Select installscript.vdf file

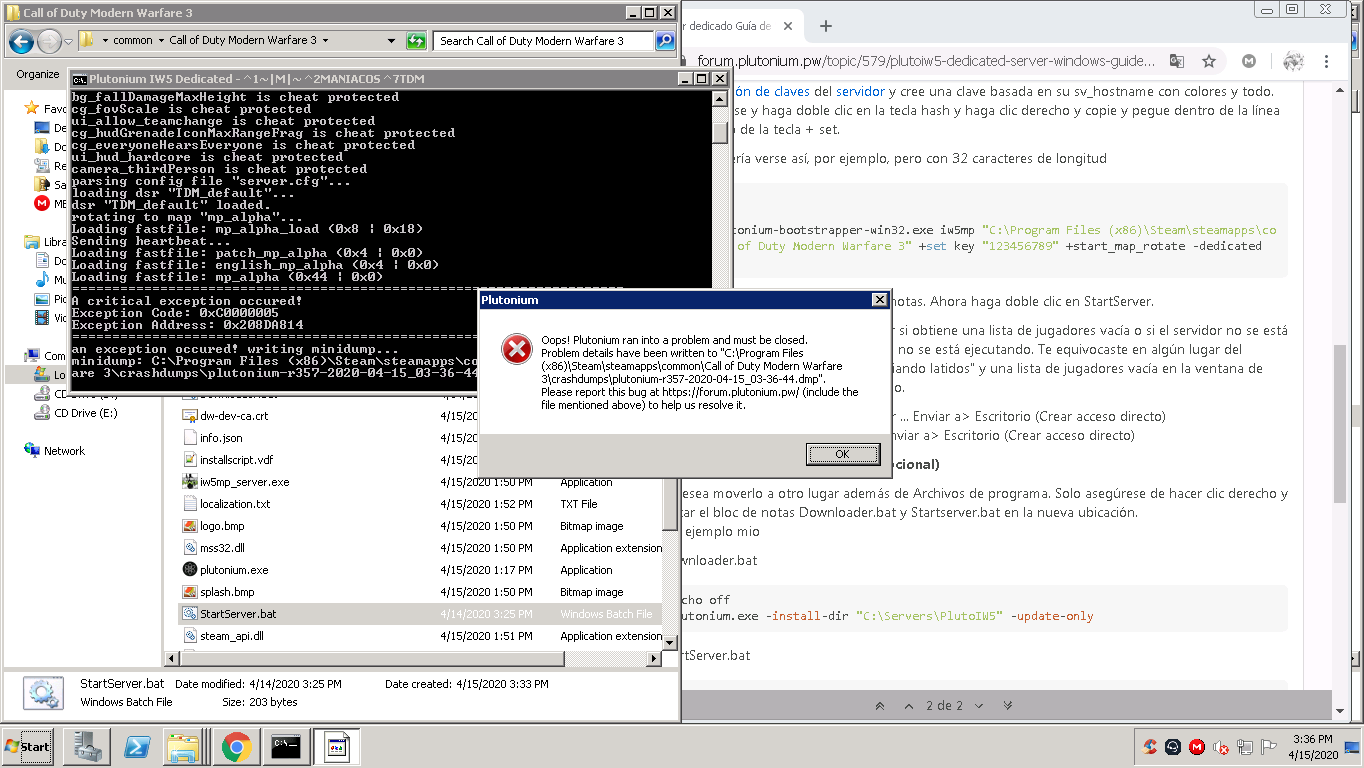(236, 460)
